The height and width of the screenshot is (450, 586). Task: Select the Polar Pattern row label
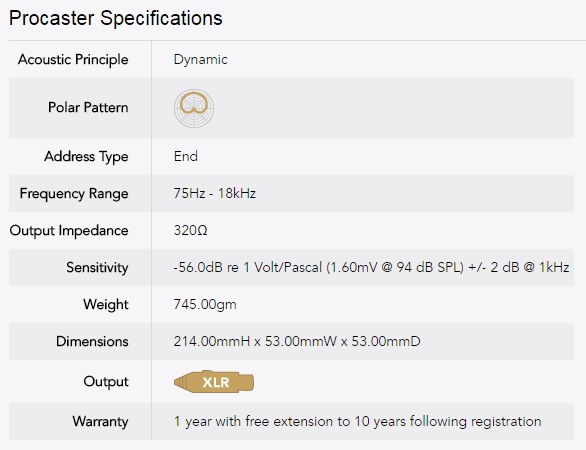click(88, 108)
